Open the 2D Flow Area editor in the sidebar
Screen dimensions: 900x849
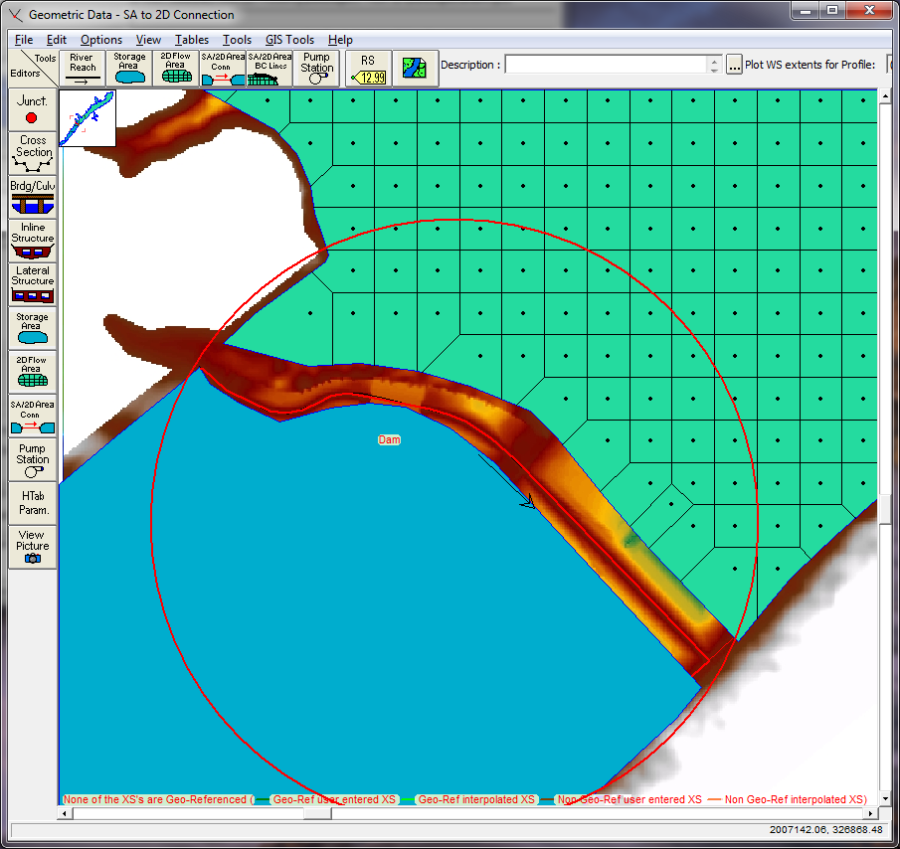31,369
